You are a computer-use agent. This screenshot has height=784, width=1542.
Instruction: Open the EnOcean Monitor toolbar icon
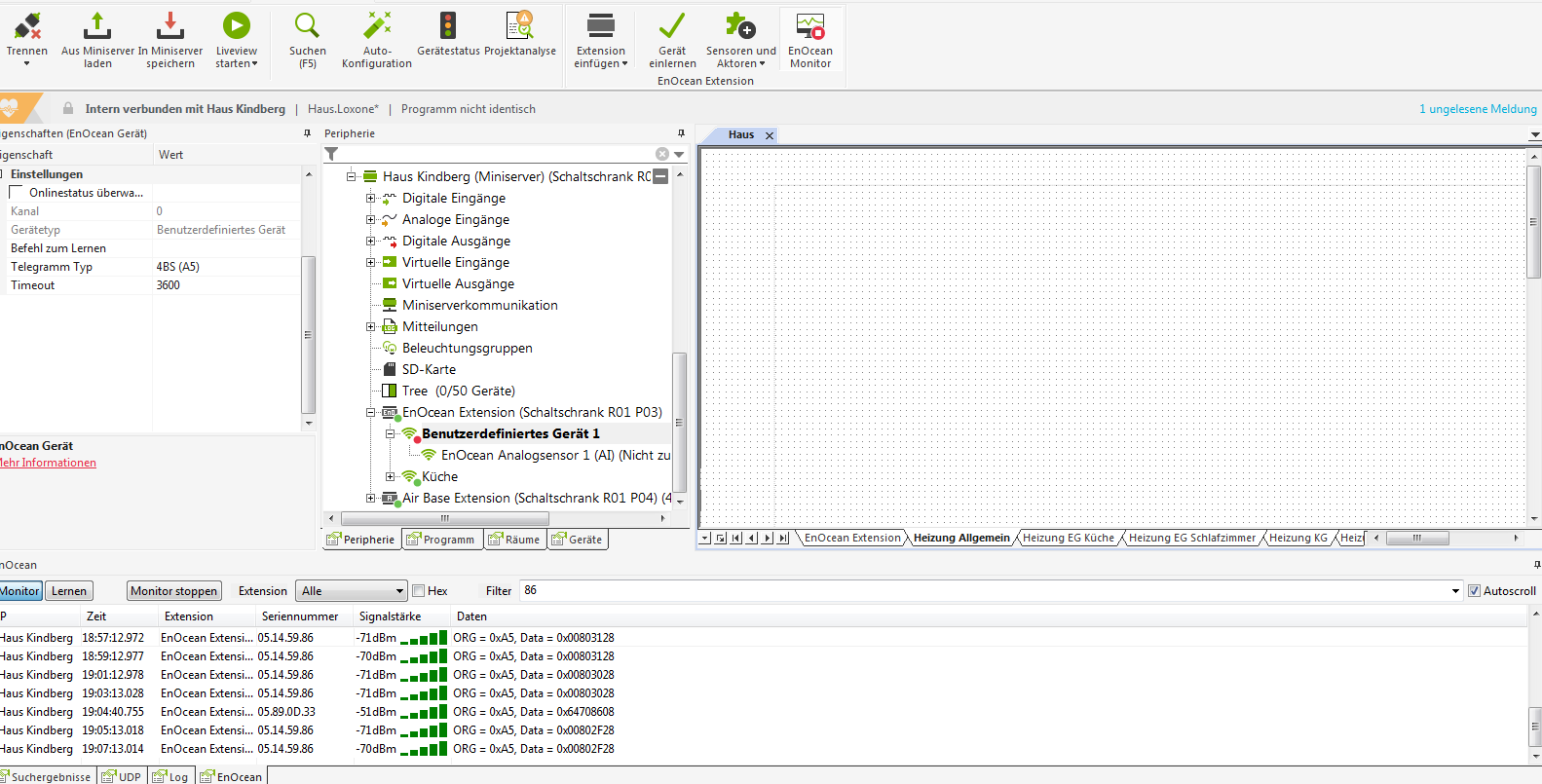[810, 26]
